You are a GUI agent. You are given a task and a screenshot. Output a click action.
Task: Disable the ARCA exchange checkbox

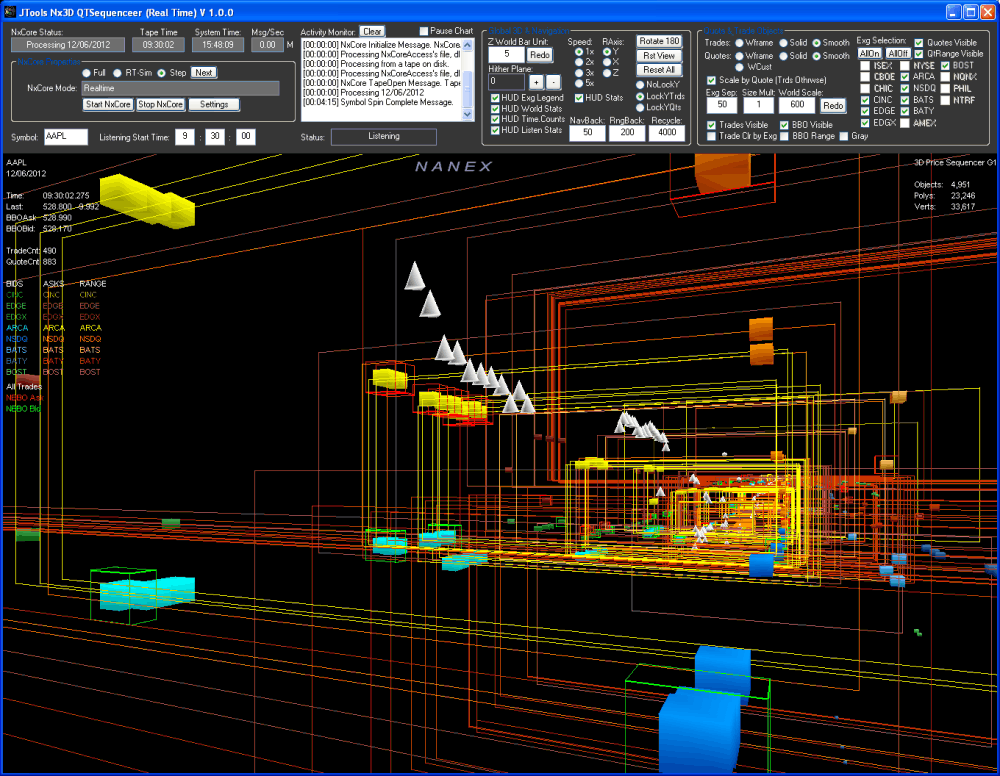[x=905, y=77]
